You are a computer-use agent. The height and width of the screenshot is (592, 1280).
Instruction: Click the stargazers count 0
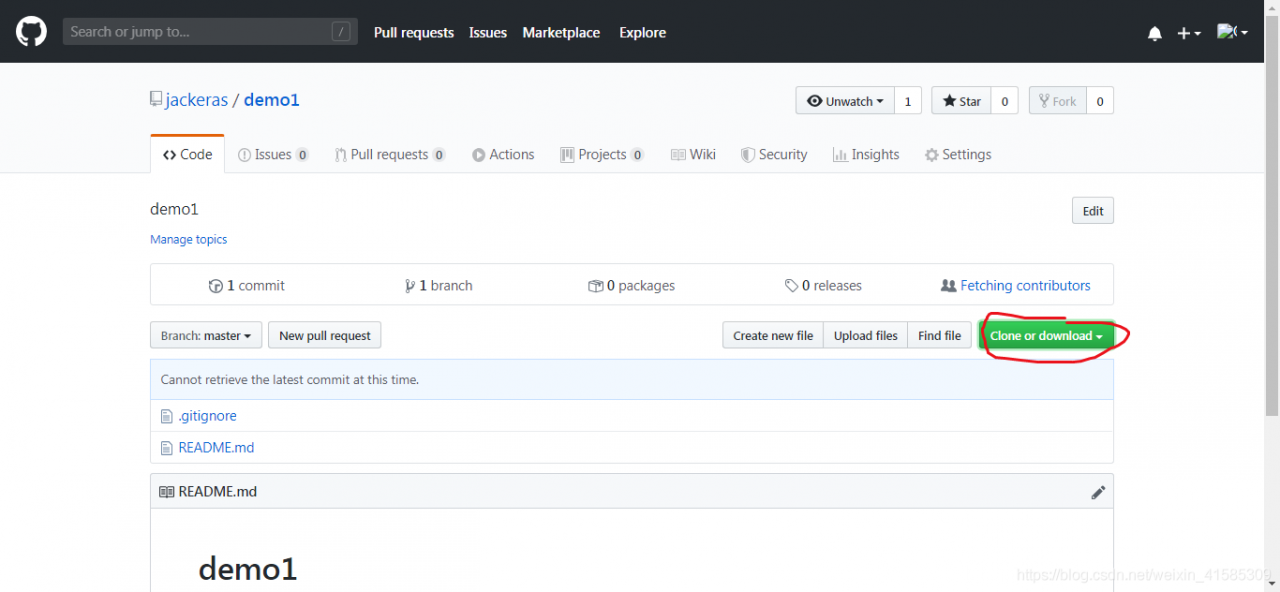click(1004, 101)
